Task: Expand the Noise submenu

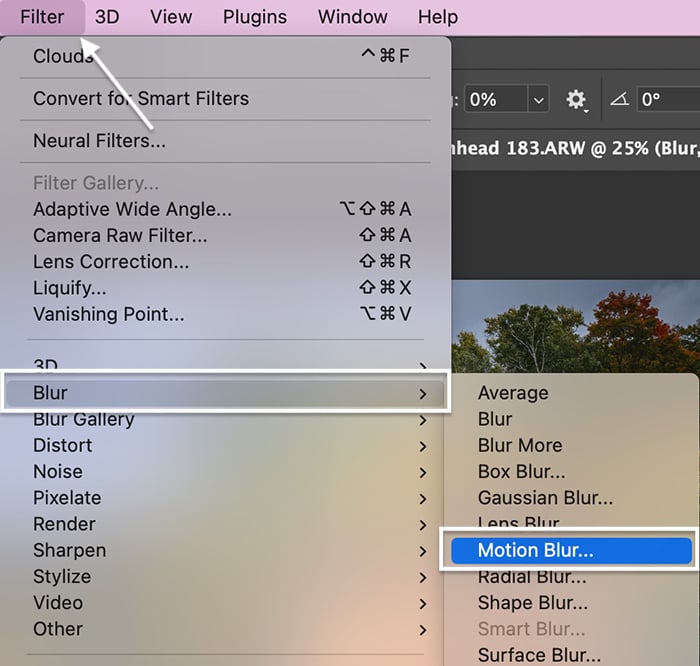Action: click(x=225, y=472)
